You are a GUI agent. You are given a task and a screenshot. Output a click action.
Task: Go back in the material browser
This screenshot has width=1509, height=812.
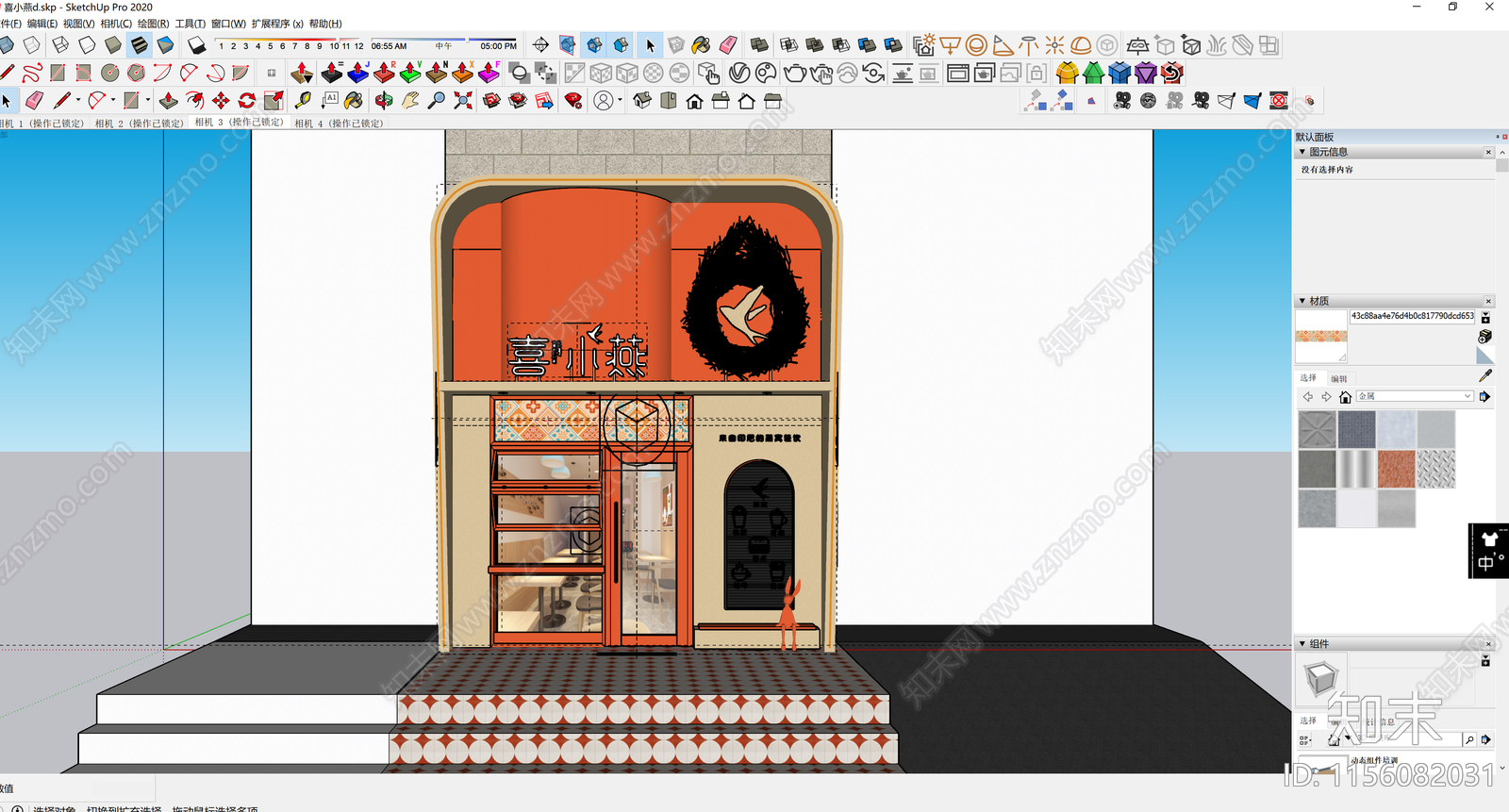point(1308,397)
